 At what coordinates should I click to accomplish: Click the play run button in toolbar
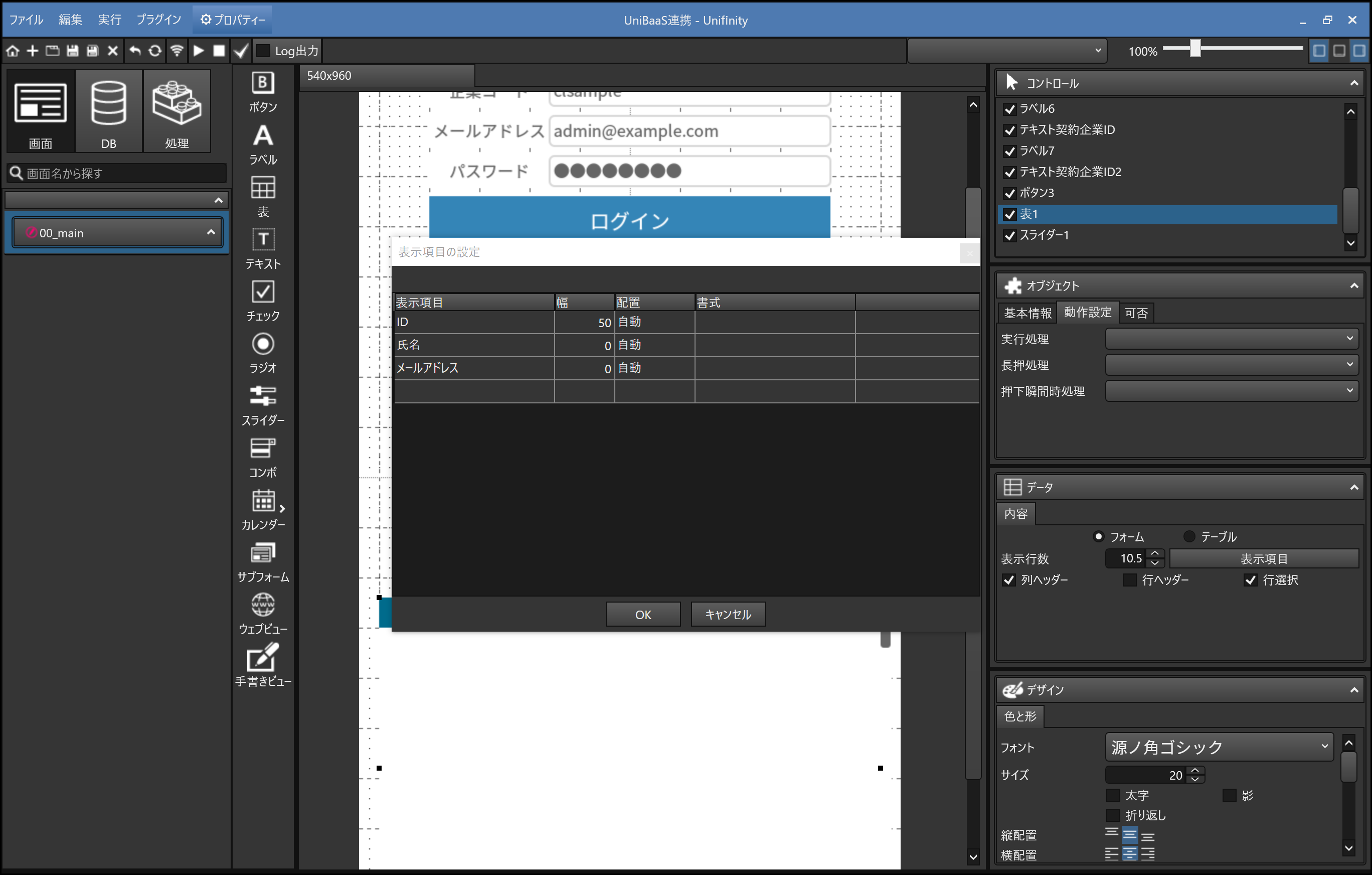(198, 51)
